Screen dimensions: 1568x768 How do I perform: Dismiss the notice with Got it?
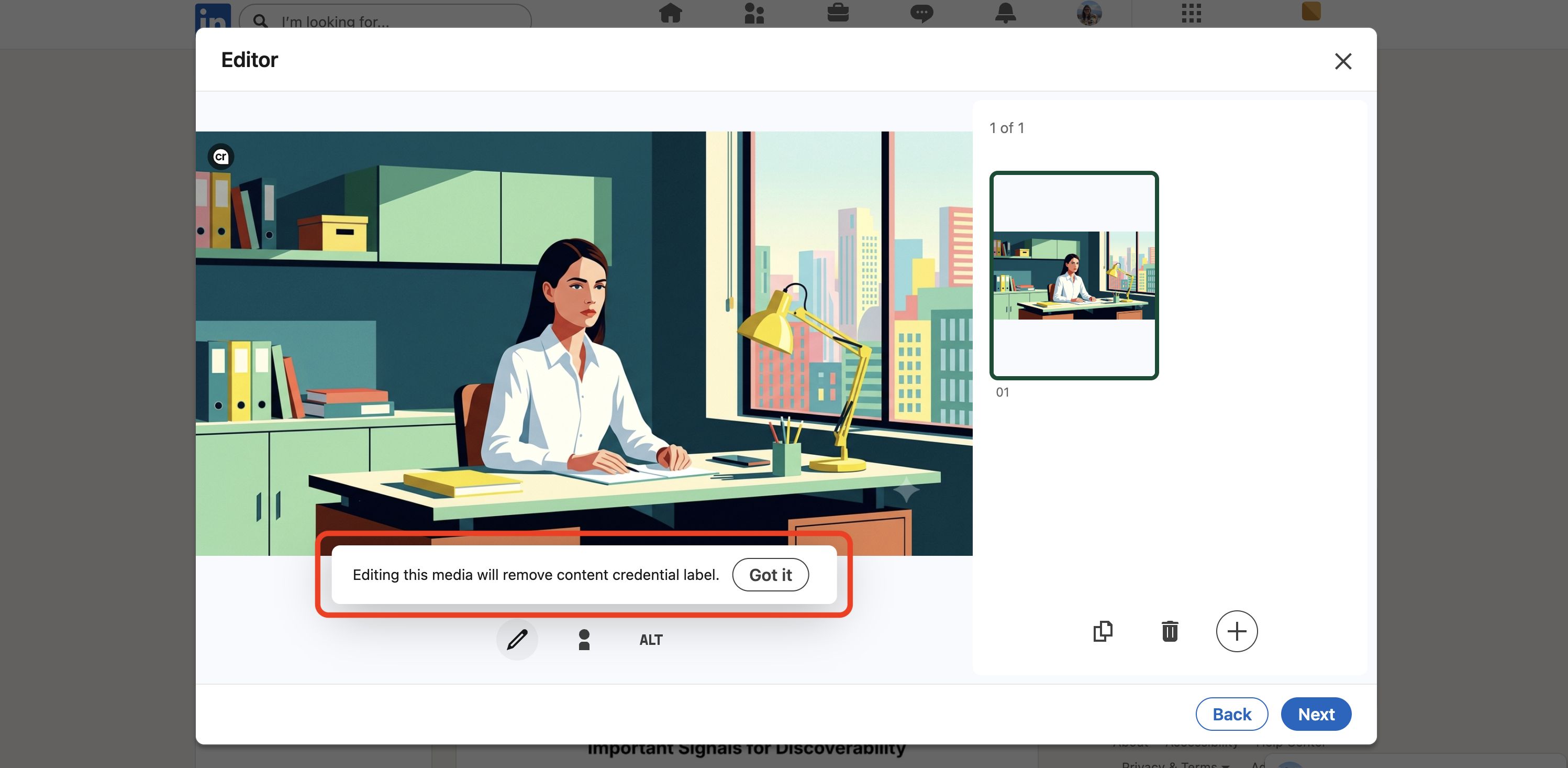pos(770,575)
